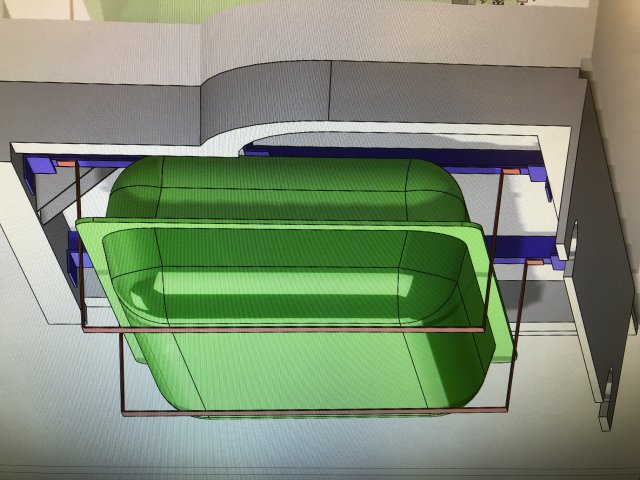Viewport: 640px width, 480px height.
Task: Select the upper left blue support rail
Action: (x=100, y=162)
